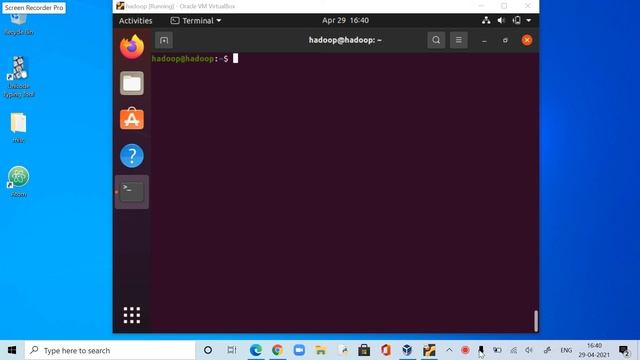
Task: Launch Google Chrome from taskbar
Action: click(x=278, y=350)
